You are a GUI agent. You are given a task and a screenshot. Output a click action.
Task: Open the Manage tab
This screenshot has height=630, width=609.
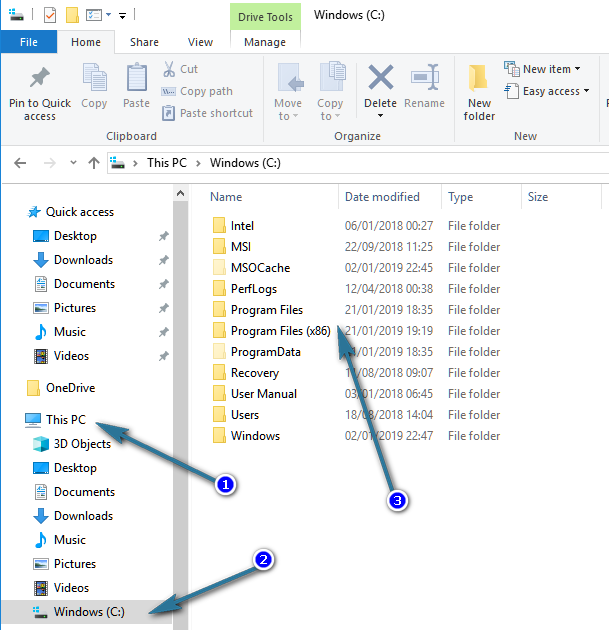click(x=265, y=42)
